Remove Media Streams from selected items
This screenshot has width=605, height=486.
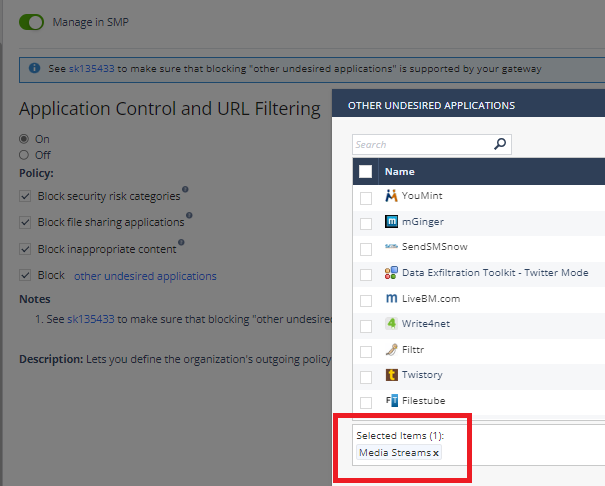pos(436,454)
